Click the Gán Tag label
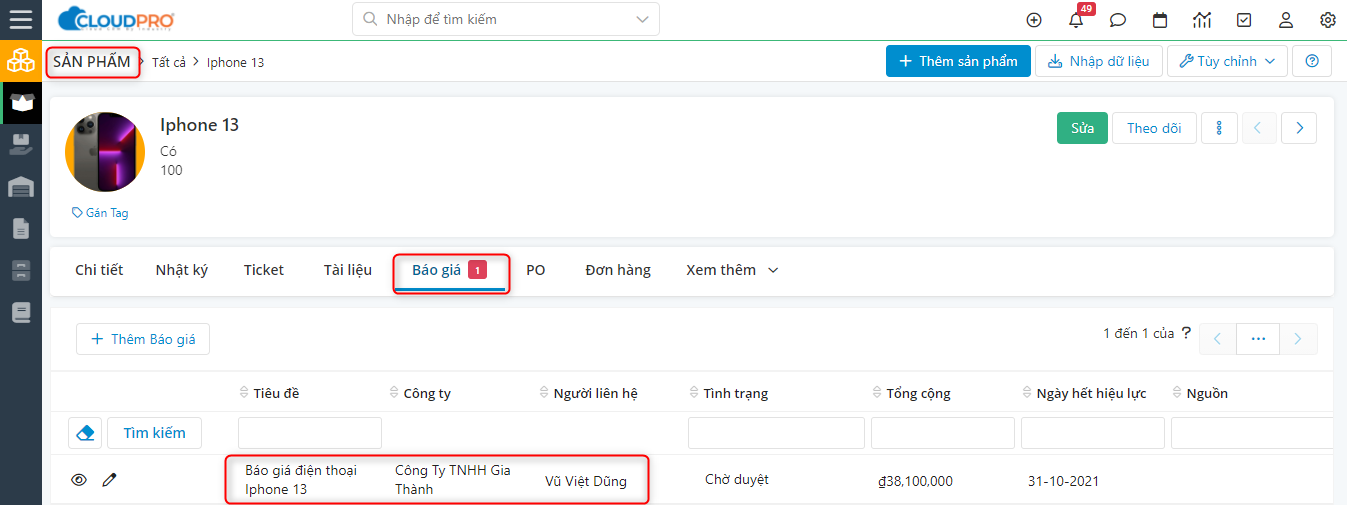Viewport: 1347px width, 505px height. 100,213
